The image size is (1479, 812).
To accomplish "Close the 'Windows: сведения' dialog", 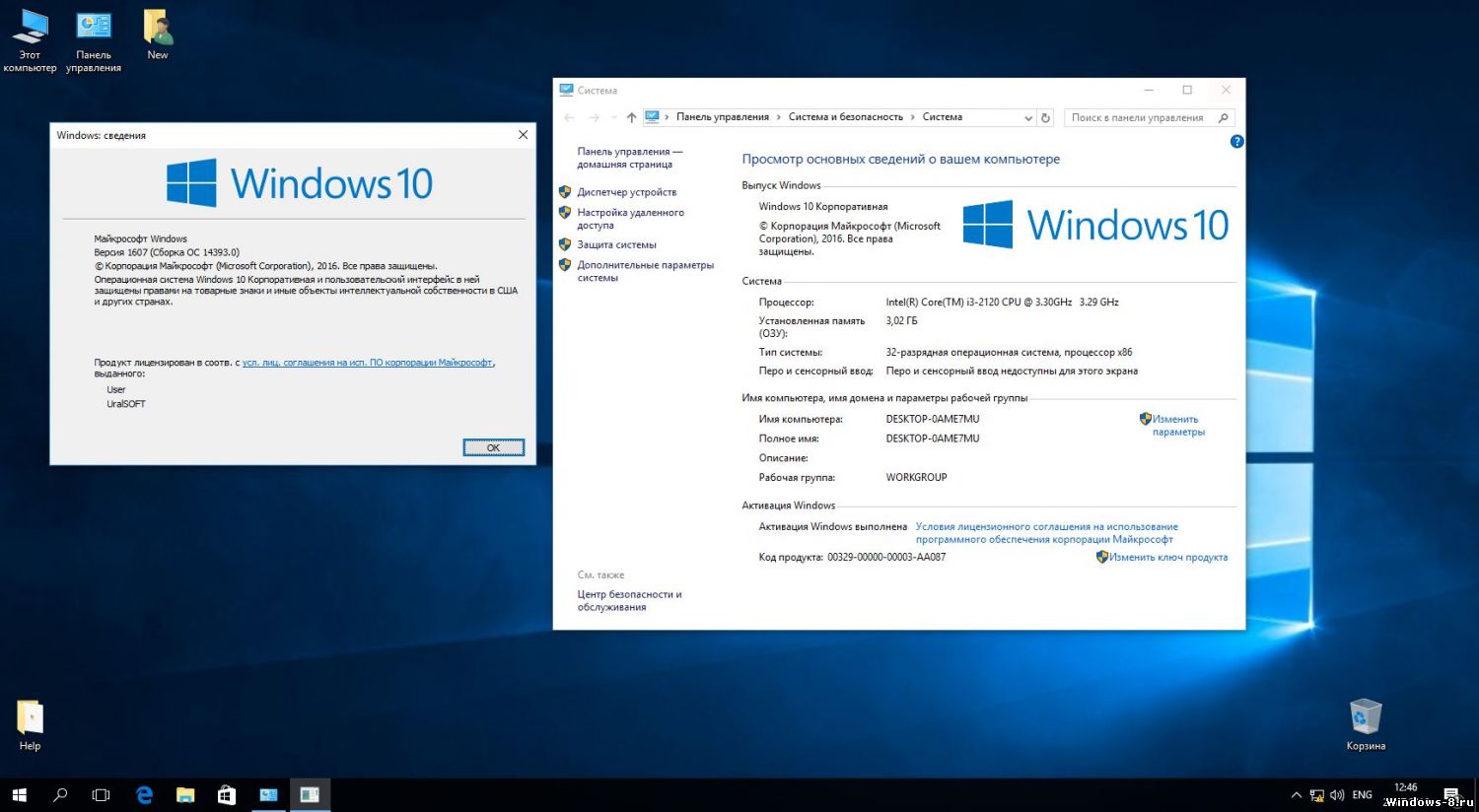I will [x=523, y=135].
